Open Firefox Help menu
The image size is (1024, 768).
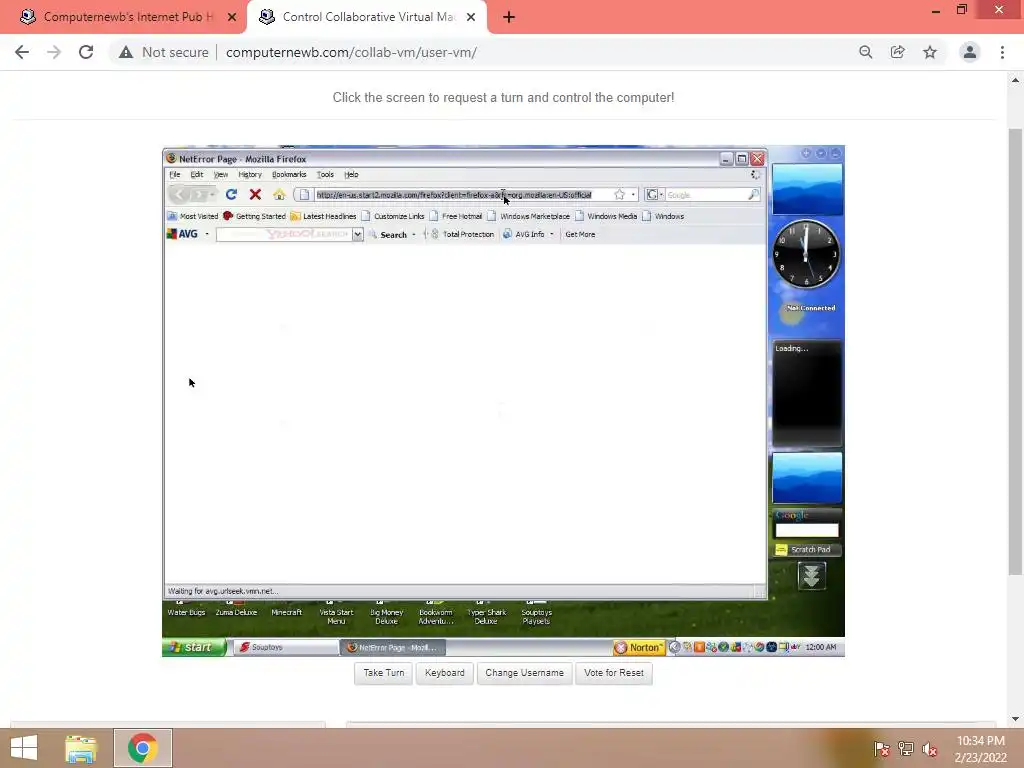[351, 174]
